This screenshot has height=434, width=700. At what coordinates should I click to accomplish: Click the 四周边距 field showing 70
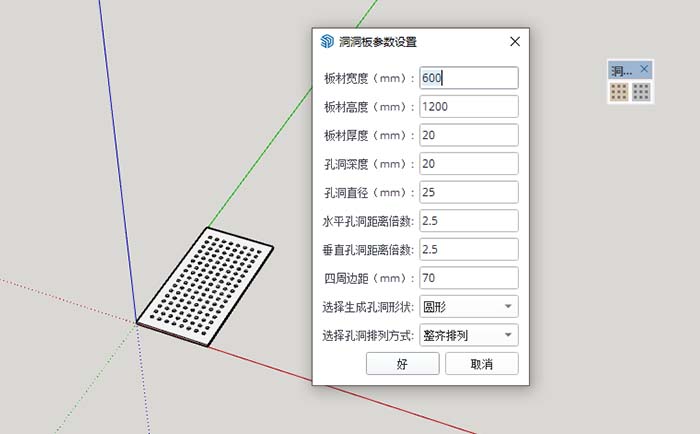[469, 278]
